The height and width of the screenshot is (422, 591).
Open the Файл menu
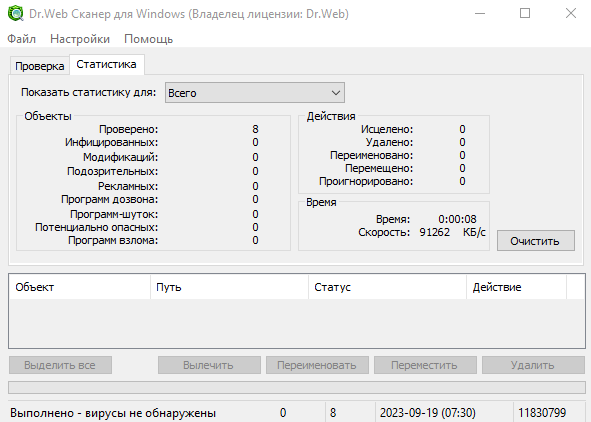(21, 39)
